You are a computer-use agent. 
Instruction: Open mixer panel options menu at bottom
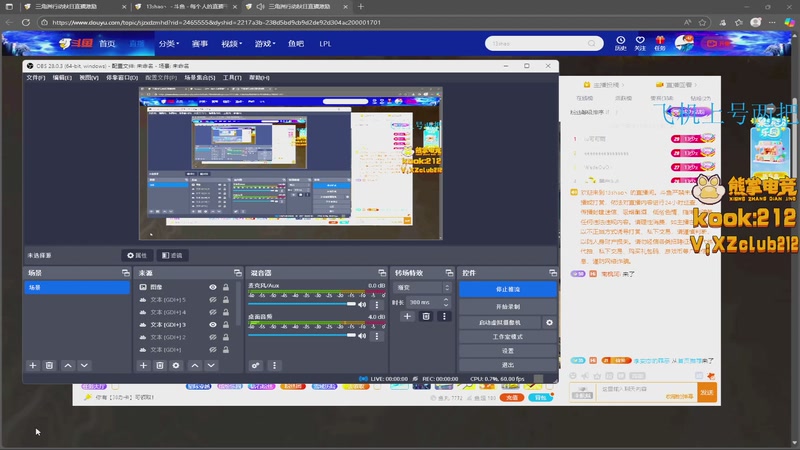tap(274, 365)
